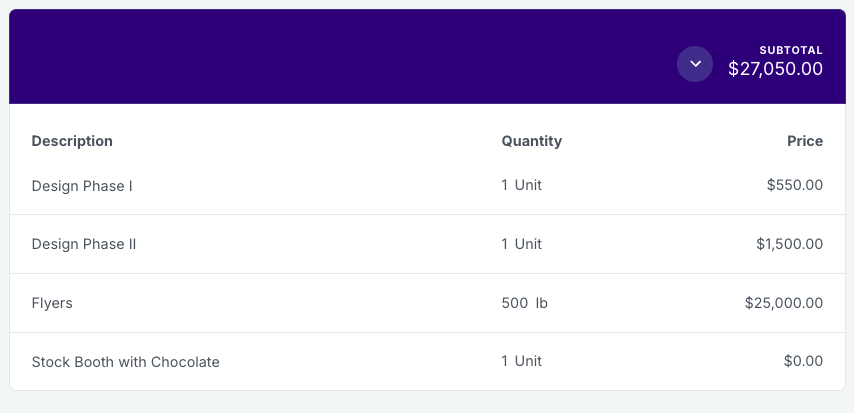The height and width of the screenshot is (413, 854).
Task: Select the Description column header
Action: [72, 141]
